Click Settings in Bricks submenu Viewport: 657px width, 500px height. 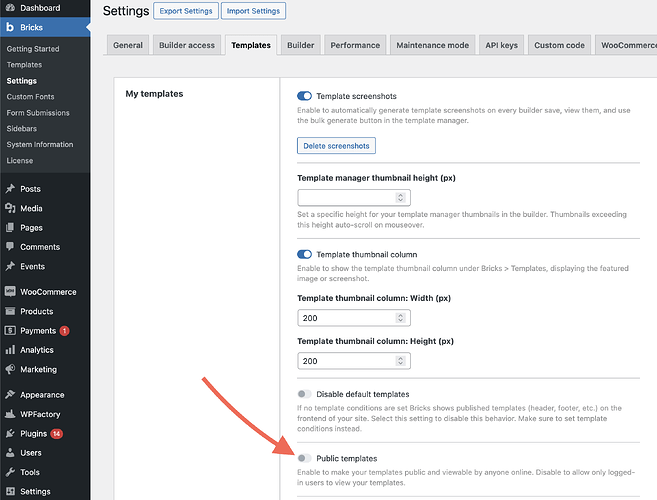point(22,80)
